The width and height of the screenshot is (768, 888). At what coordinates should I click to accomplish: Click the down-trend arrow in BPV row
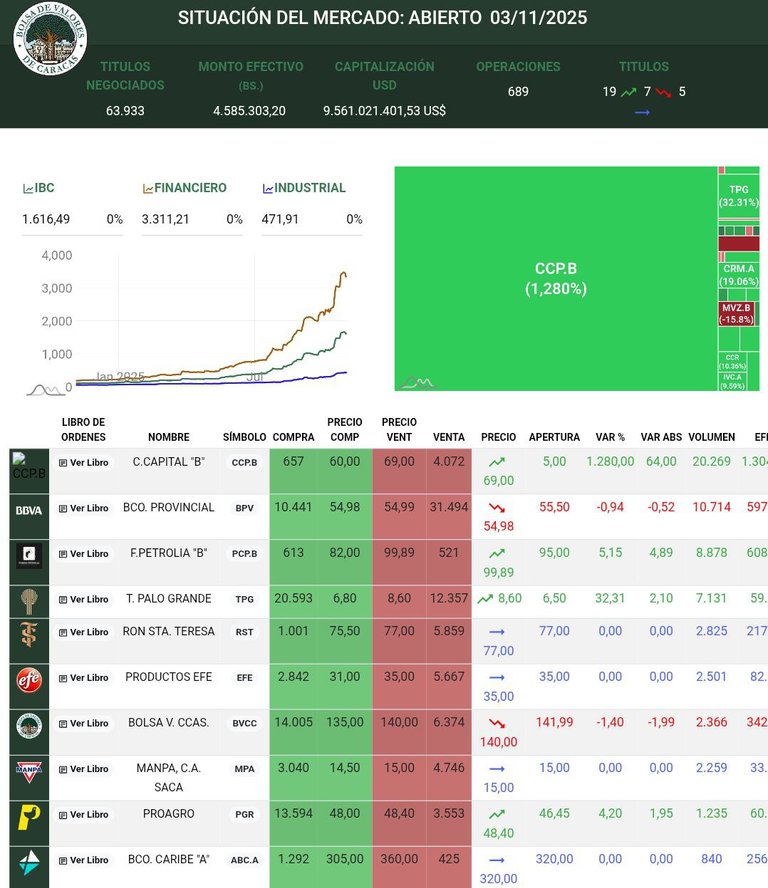(x=497, y=508)
